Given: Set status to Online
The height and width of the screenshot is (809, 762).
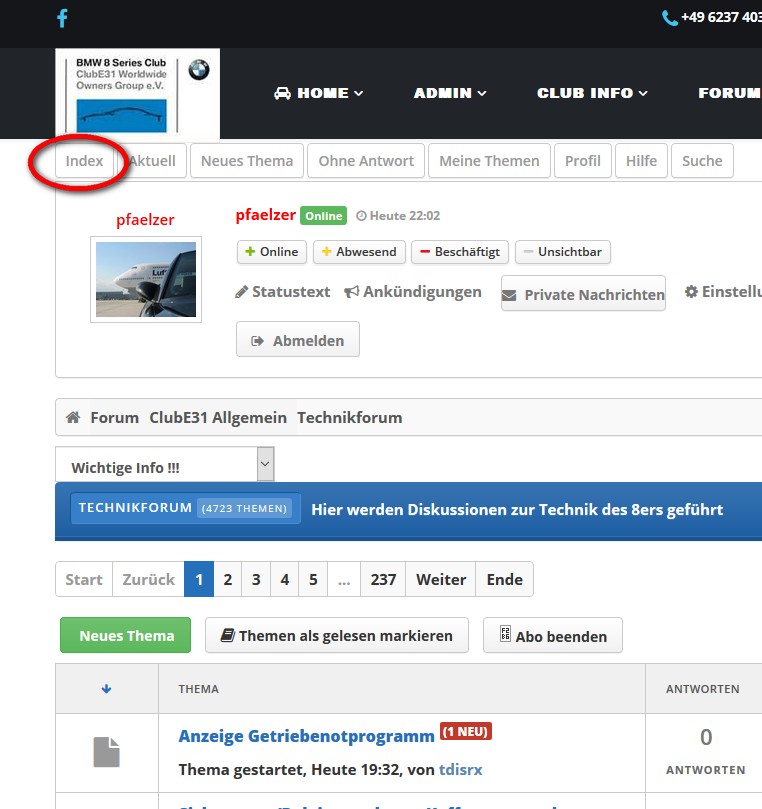Looking at the screenshot, I should [x=272, y=252].
